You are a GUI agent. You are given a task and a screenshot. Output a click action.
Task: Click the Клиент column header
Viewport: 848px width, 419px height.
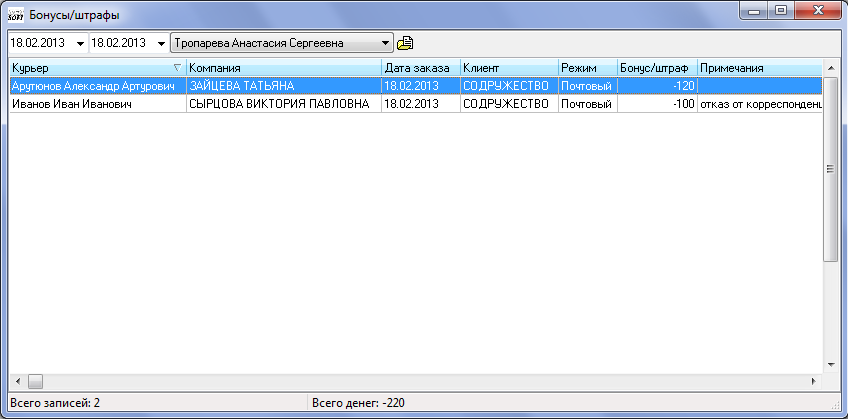[x=509, y=68]
